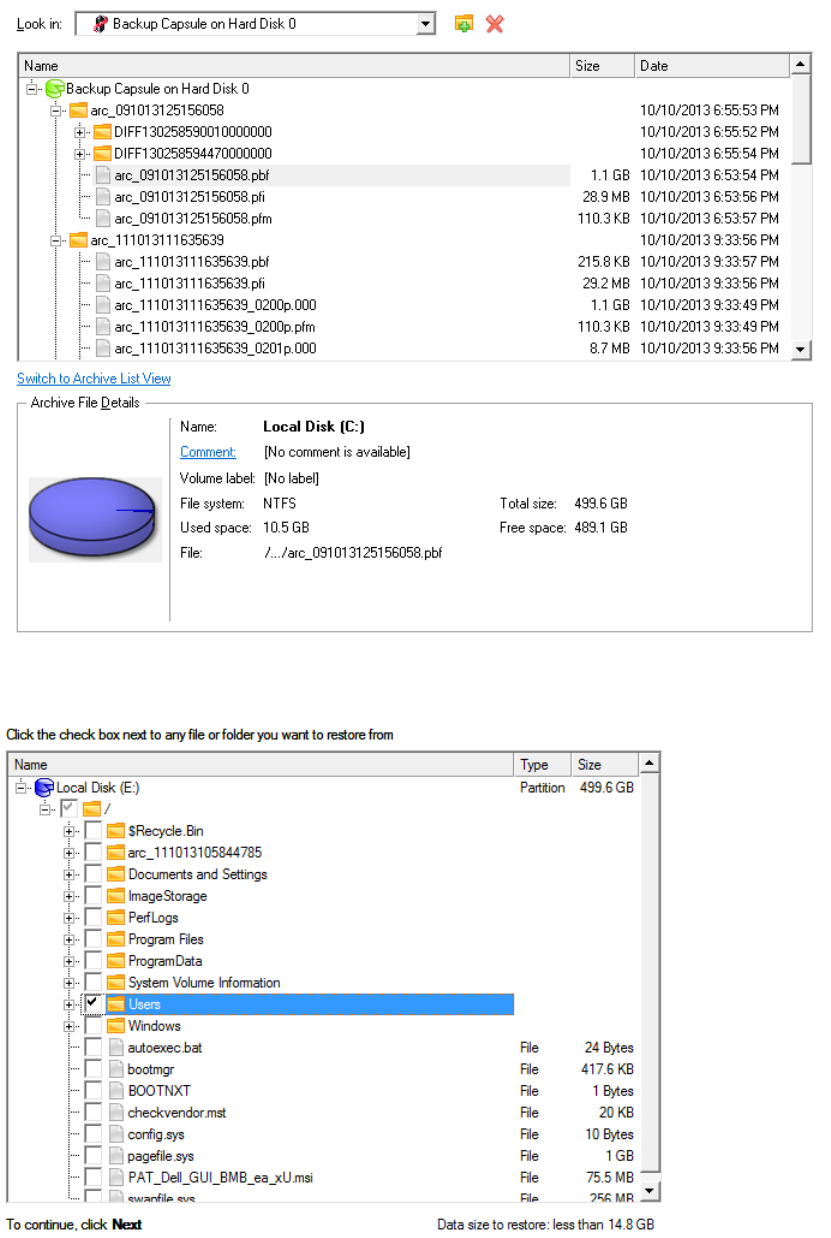Click the Size column header in restore list
This screenshot has height=1238, width=831.
tap(605, 765)
